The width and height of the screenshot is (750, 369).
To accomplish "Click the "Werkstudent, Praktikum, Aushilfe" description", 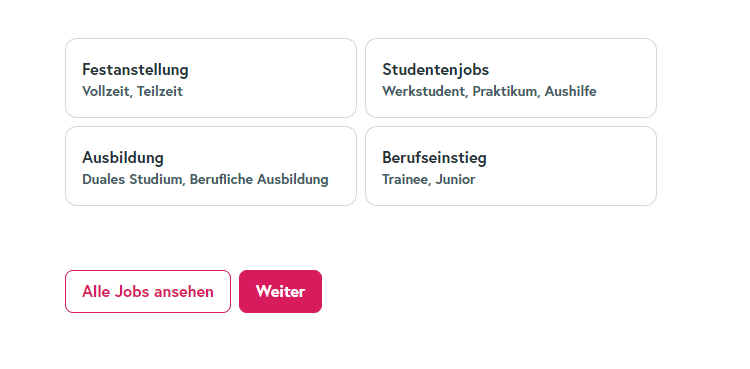I will coord(489,91).
